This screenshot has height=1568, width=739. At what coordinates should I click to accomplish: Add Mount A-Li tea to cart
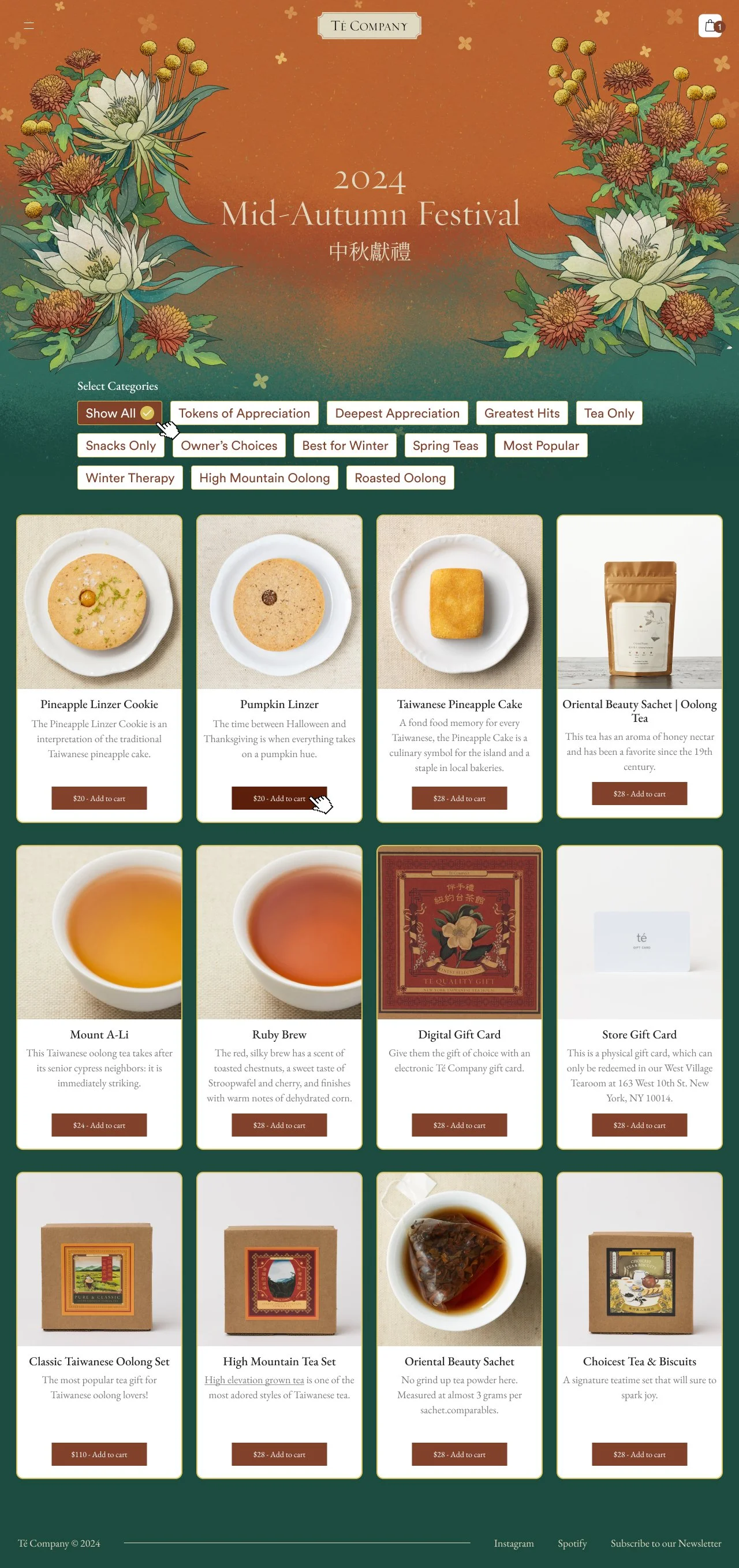coord(99,1126)
